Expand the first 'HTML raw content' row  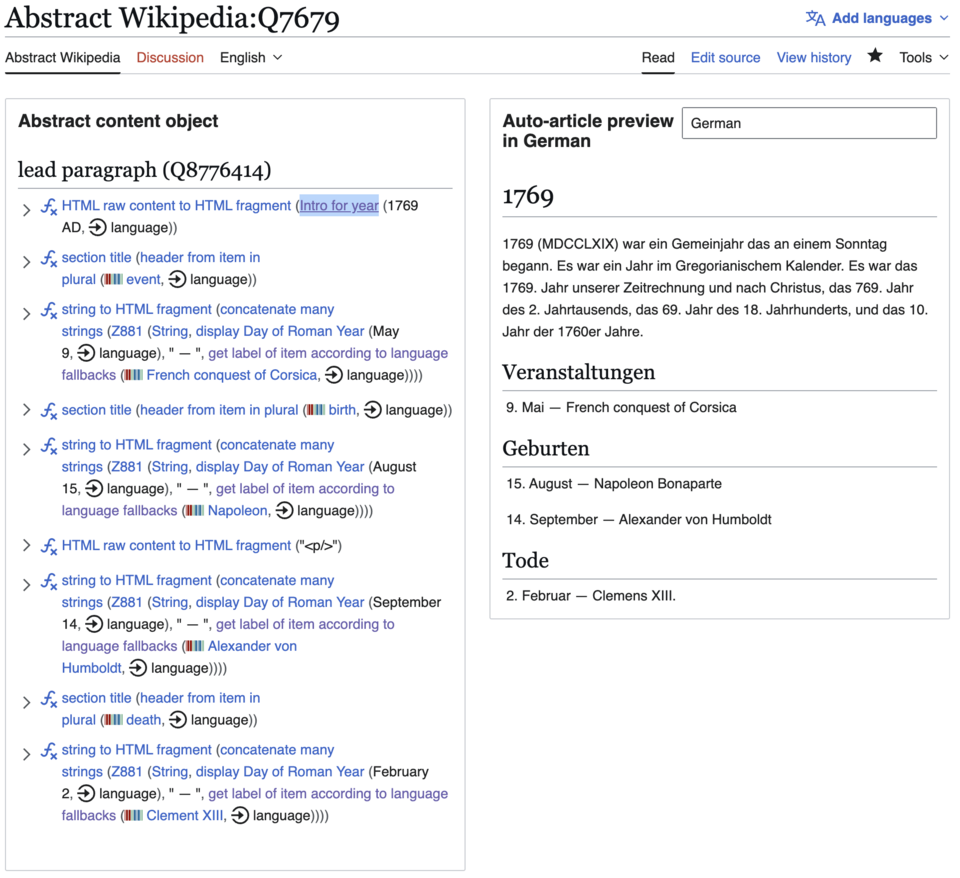click(27, 210)
